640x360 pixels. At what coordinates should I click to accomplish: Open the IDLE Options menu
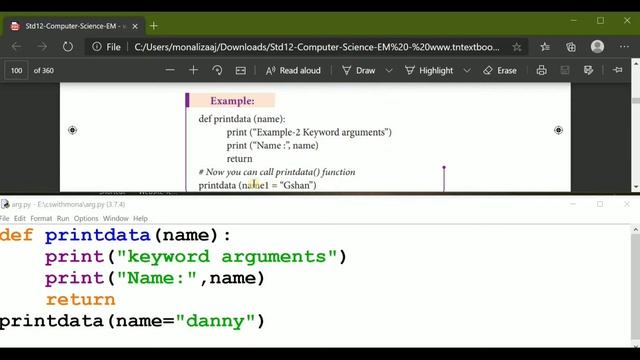(x=86, y=218)
